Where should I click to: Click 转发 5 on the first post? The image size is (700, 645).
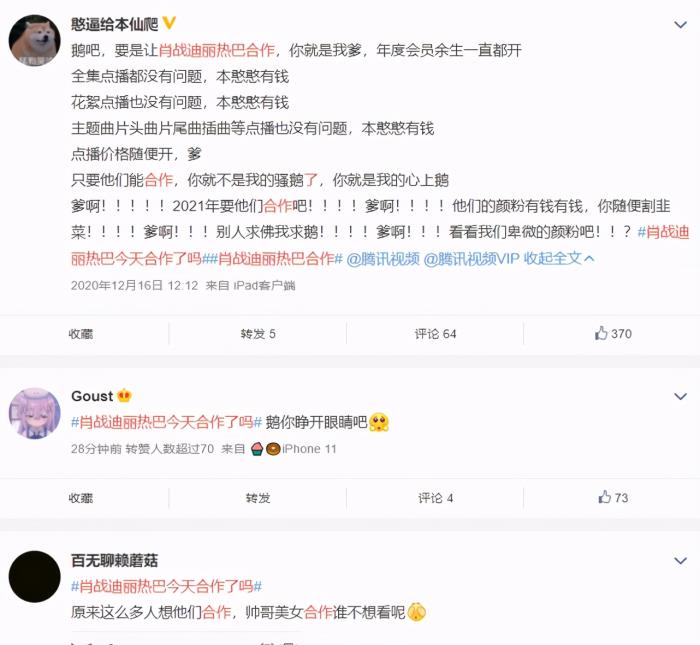(258, 334)
